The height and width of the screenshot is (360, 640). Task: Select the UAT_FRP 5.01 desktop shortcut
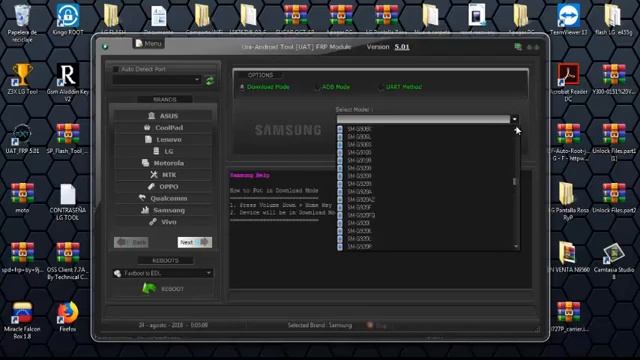tap(22, 139)
